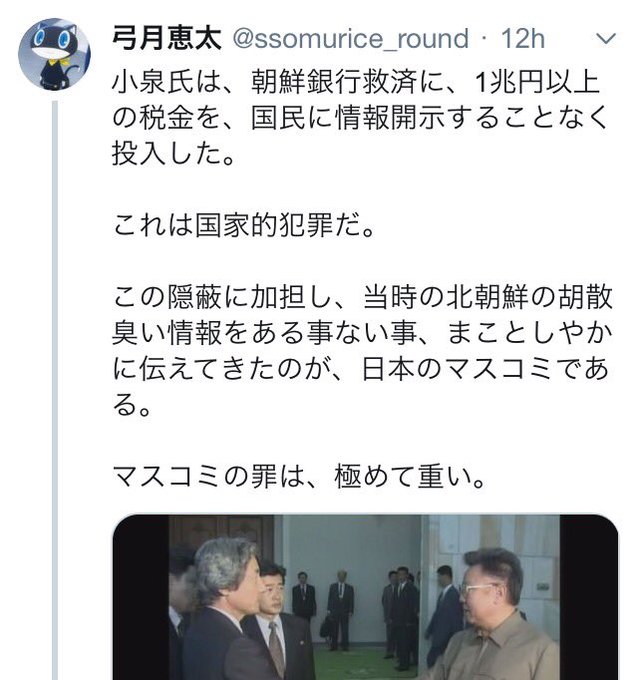Open the embedded photo thumbnail
This screenshot has width=638, height=680.
[x=365, y=597]
